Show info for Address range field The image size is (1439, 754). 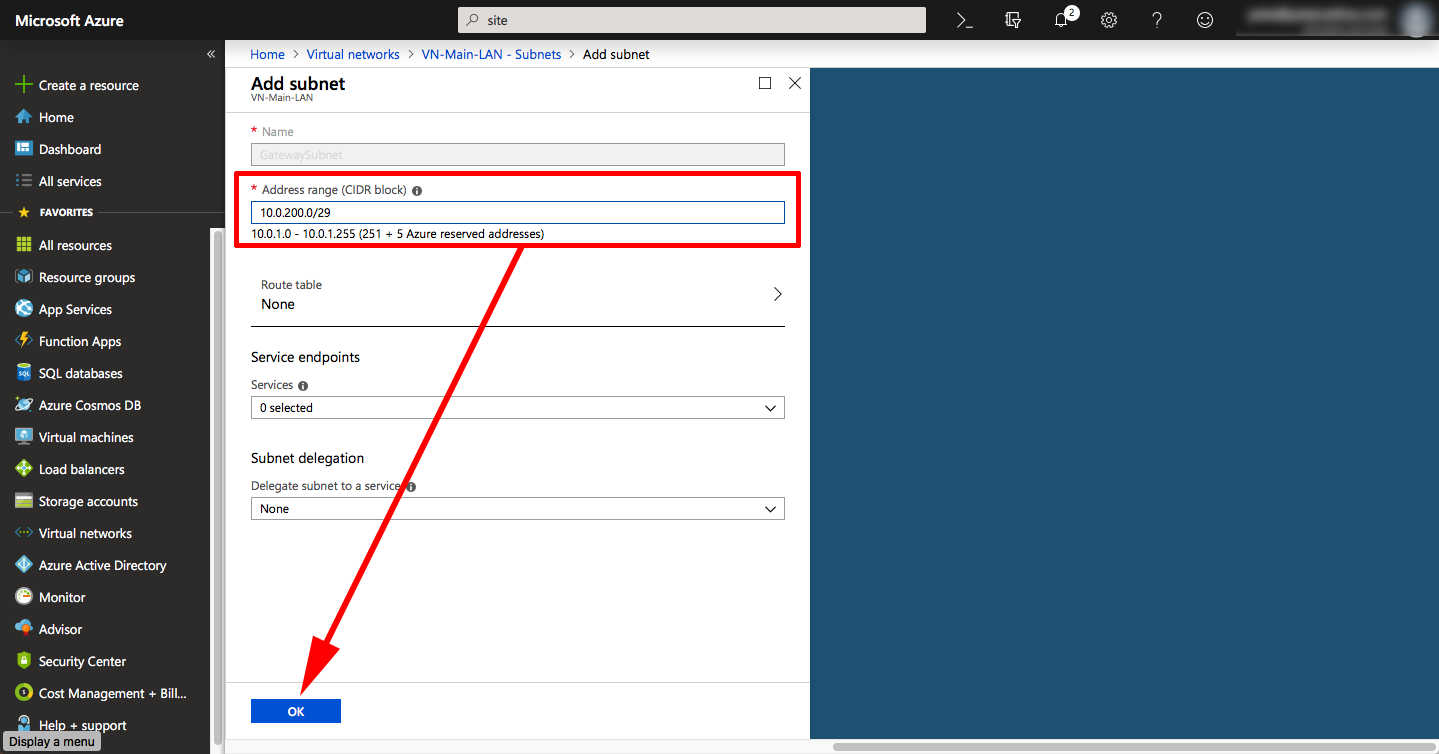pyautogui.click(x=417, y=190)
